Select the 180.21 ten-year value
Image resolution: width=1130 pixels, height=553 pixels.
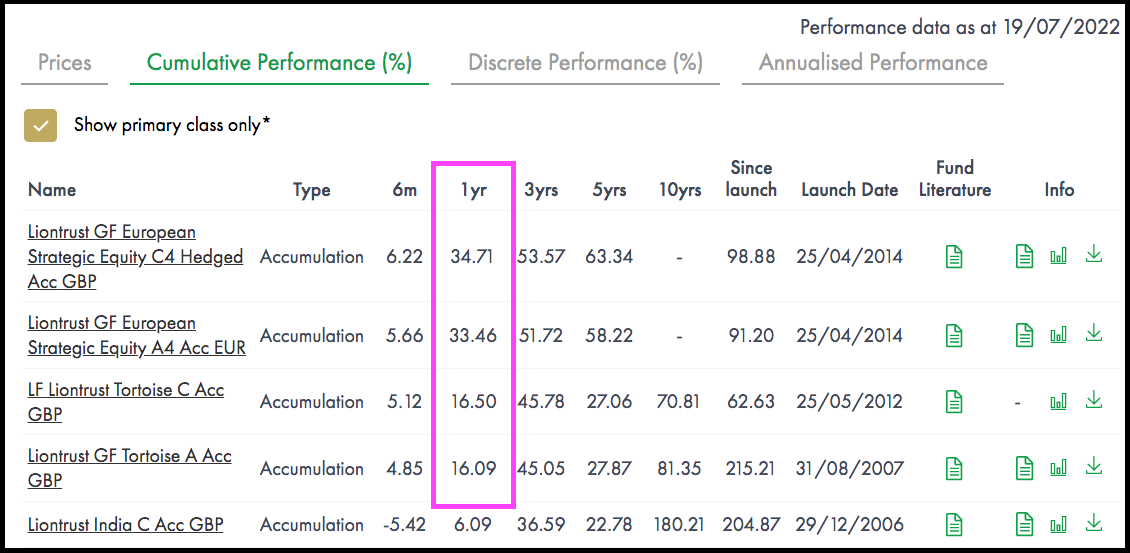[680, 524]
